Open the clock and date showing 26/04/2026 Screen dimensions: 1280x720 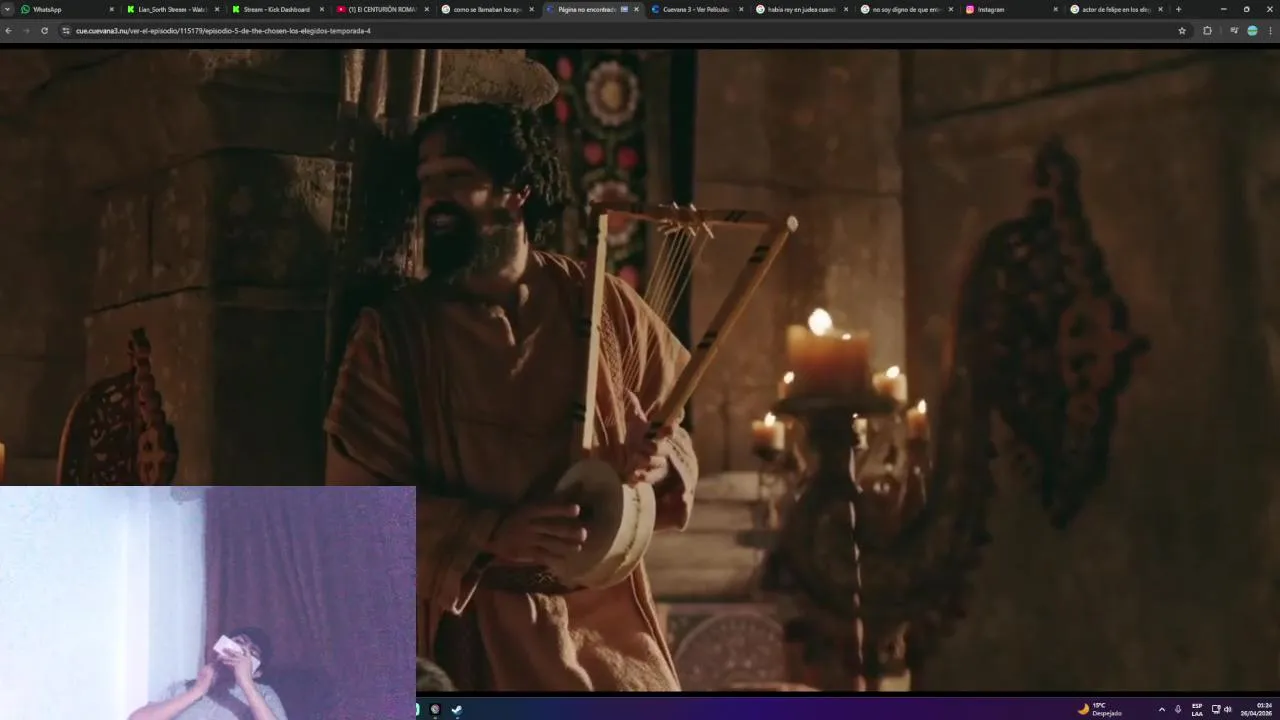point(1257,709)
